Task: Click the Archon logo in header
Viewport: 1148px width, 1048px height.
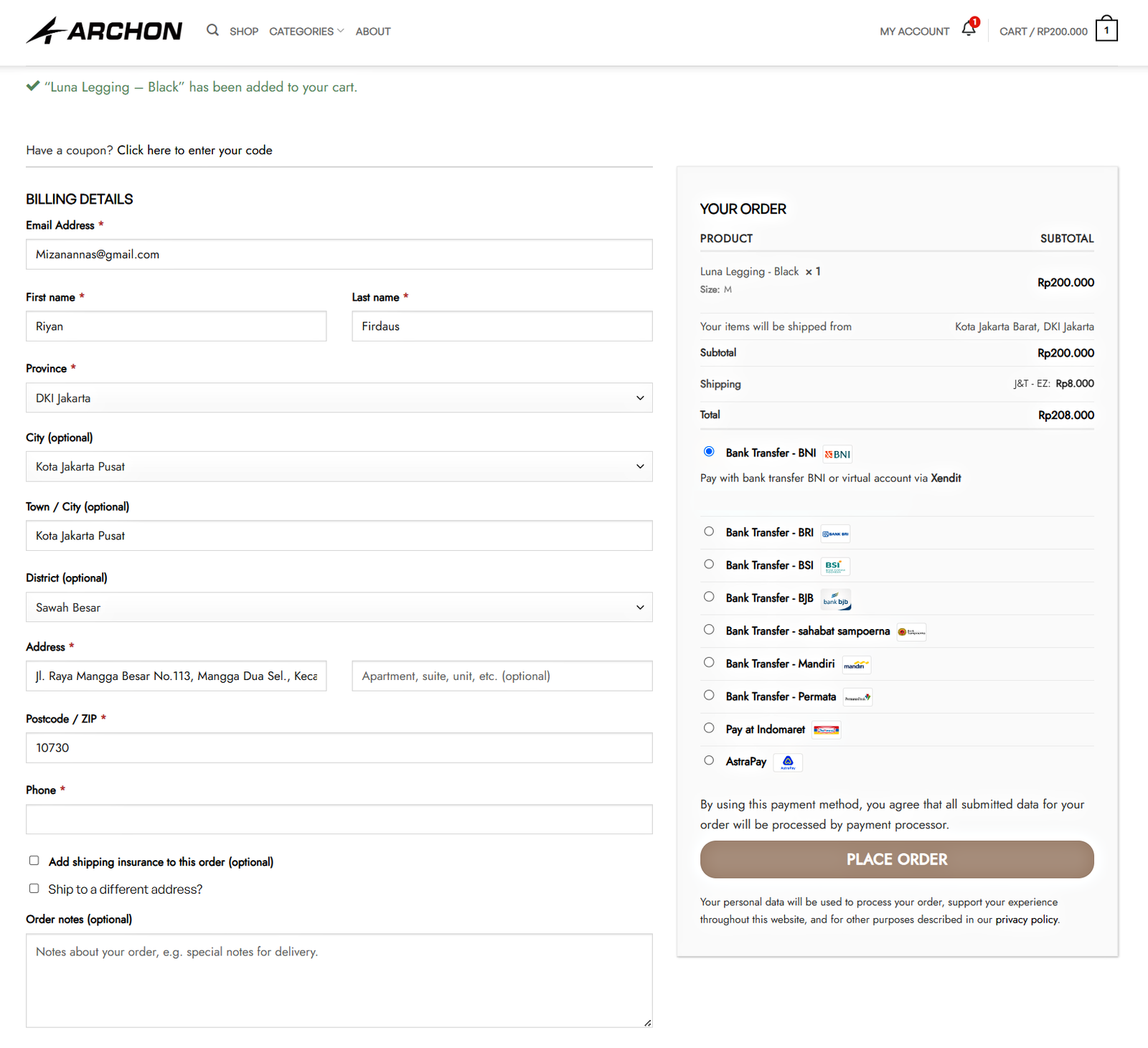Action: tap(104, 31)
